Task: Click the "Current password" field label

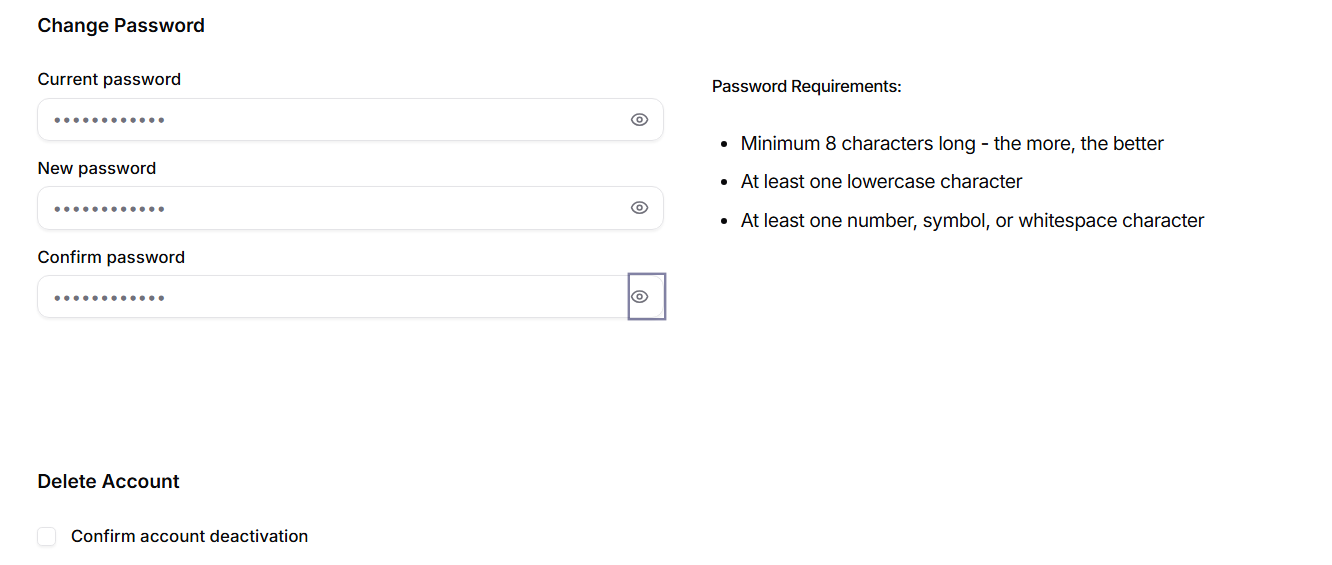Action: (x=109, y=79)
